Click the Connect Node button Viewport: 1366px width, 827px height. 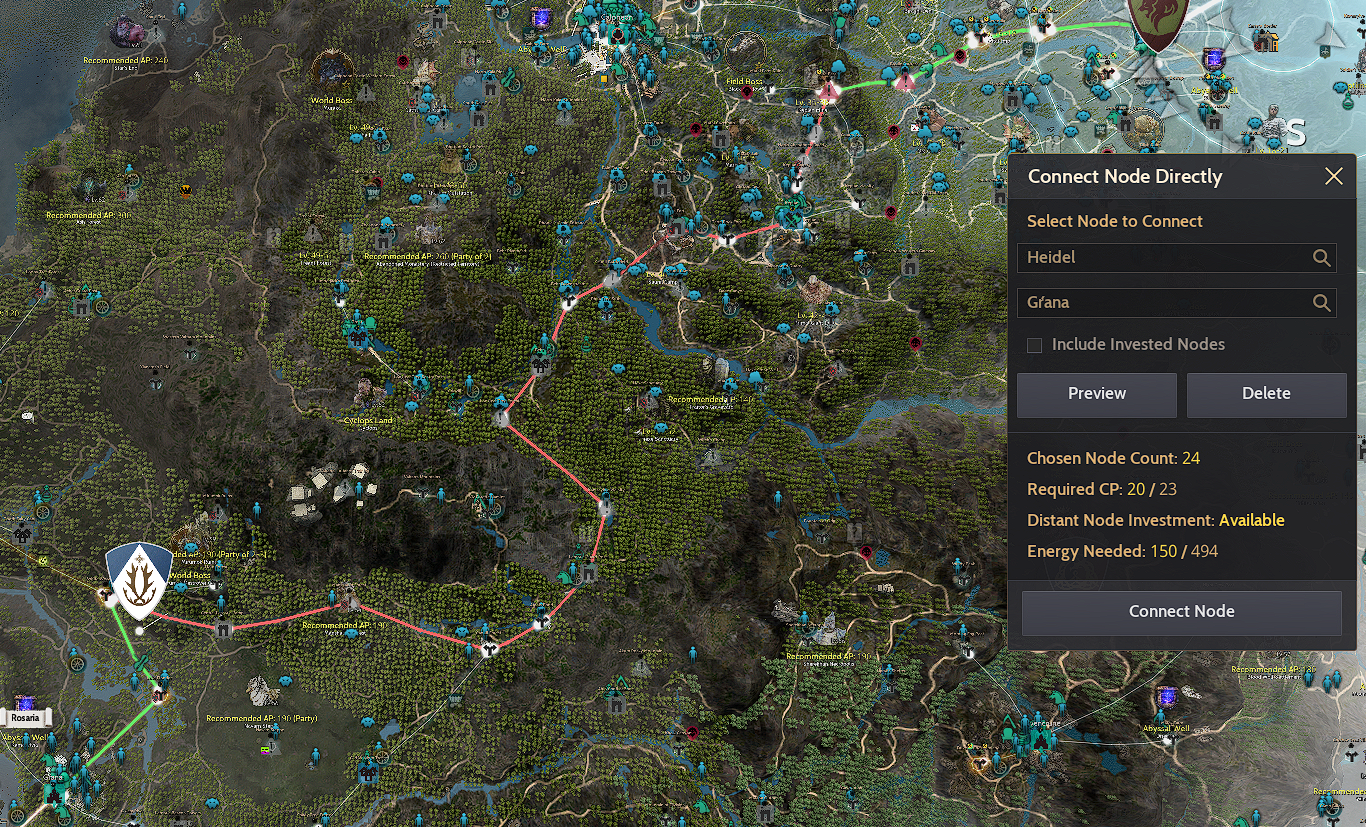(1182, 612)
